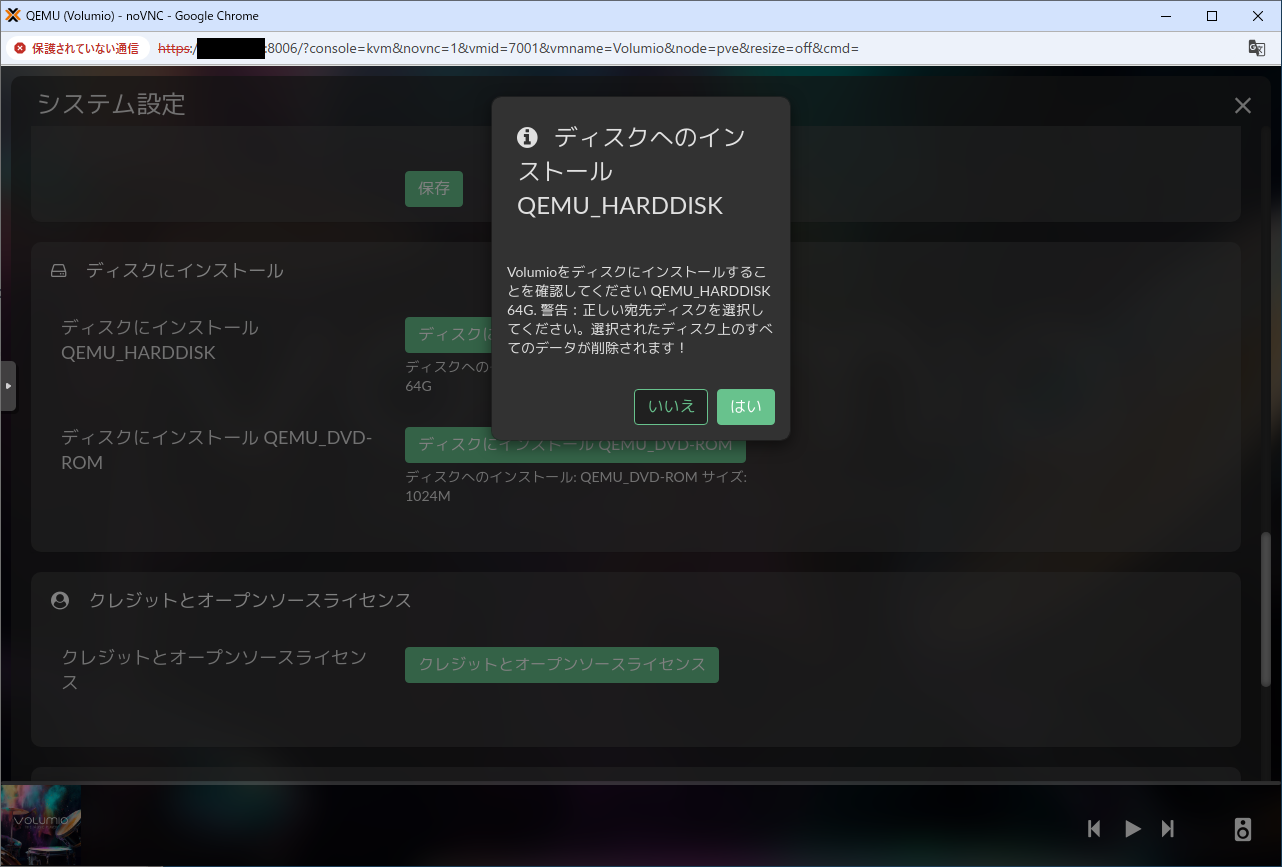Skip to previous track
1282x867 pixels.
[x=1094, y=828]
